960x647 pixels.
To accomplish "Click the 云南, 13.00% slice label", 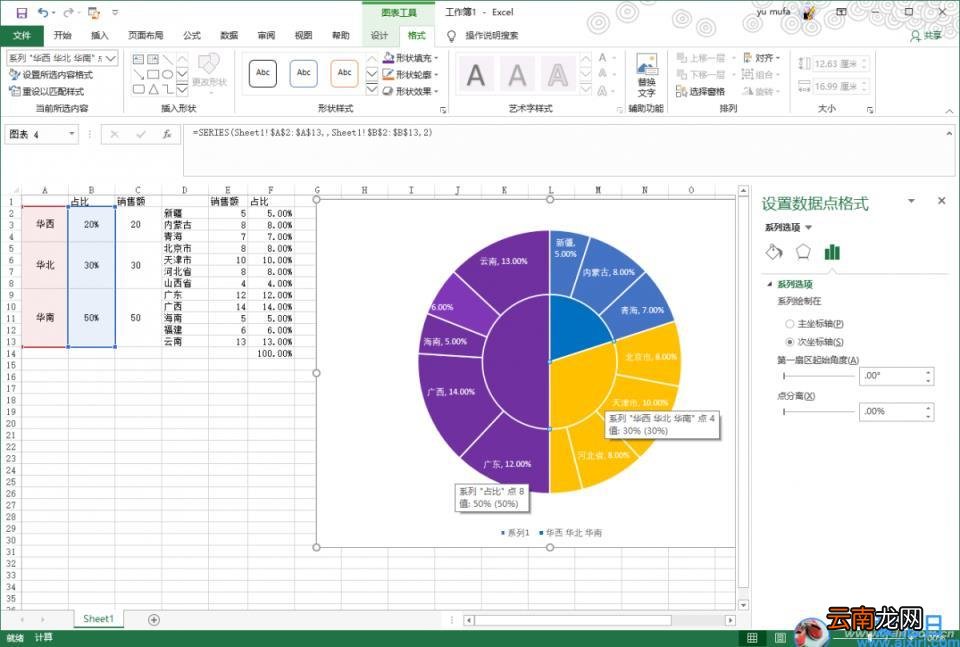I will 503,261.
